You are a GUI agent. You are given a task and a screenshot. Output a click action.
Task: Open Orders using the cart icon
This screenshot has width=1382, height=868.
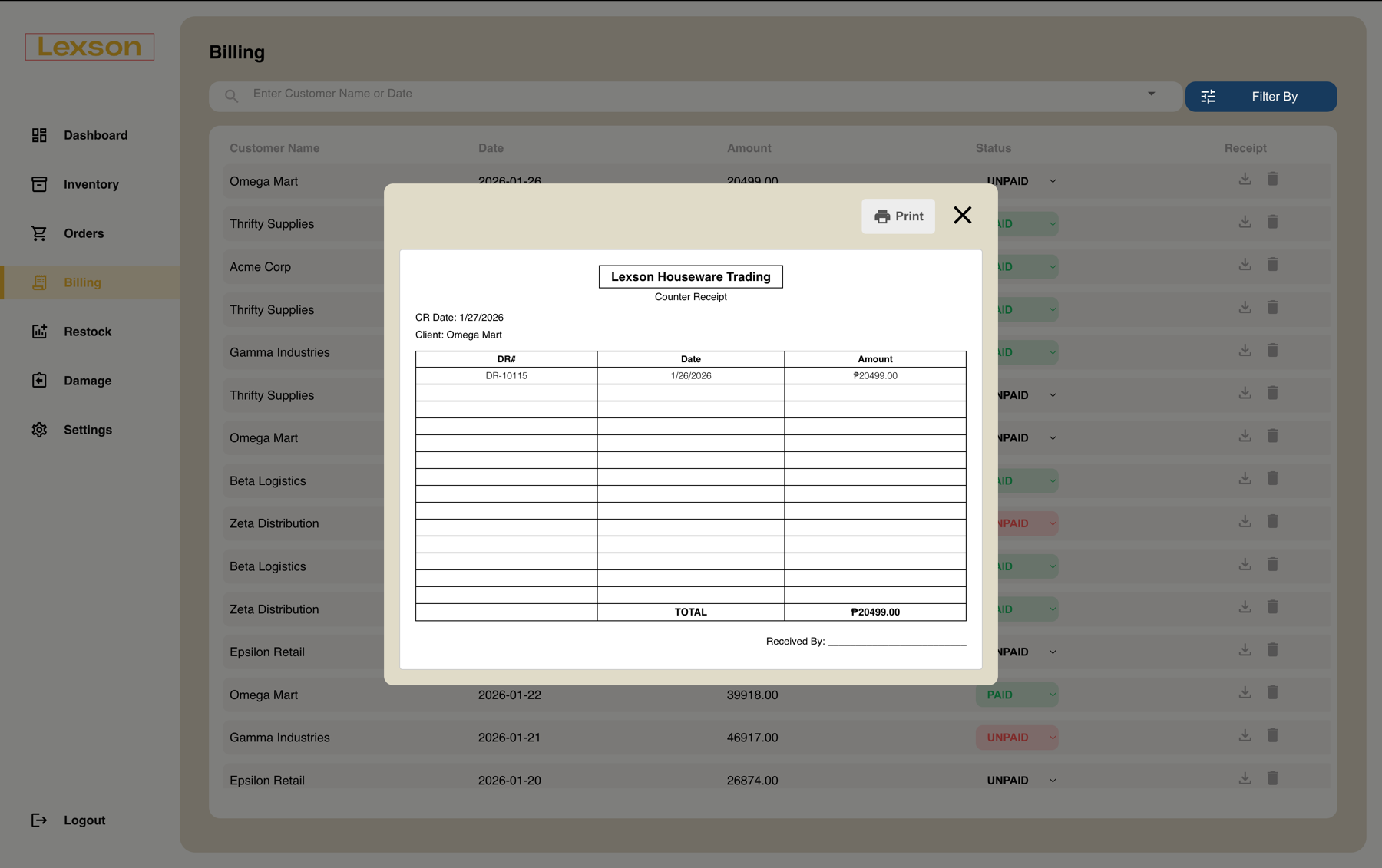(39, 233)
